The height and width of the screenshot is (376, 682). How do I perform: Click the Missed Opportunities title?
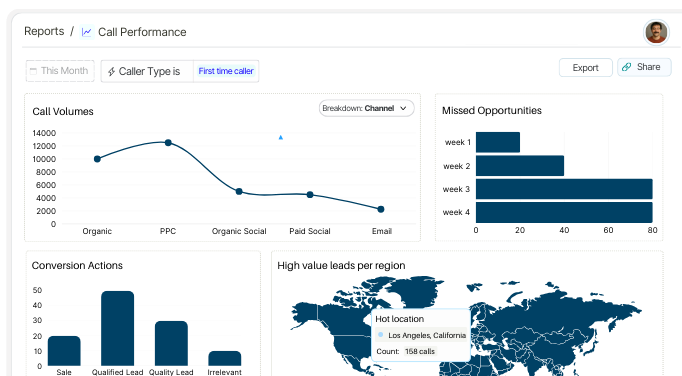tap(491, 111)
